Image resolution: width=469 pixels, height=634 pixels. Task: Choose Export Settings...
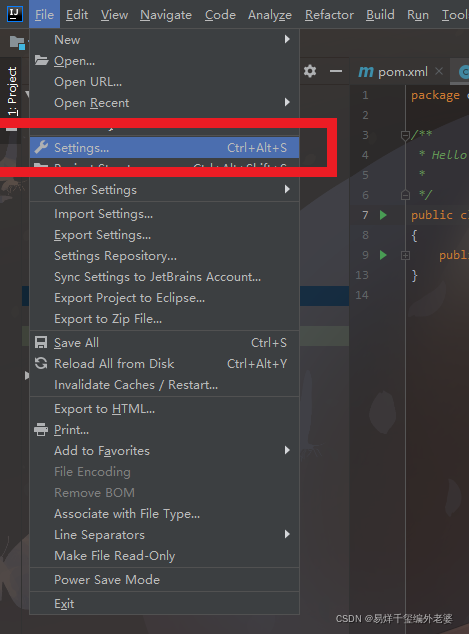(165, 235)
